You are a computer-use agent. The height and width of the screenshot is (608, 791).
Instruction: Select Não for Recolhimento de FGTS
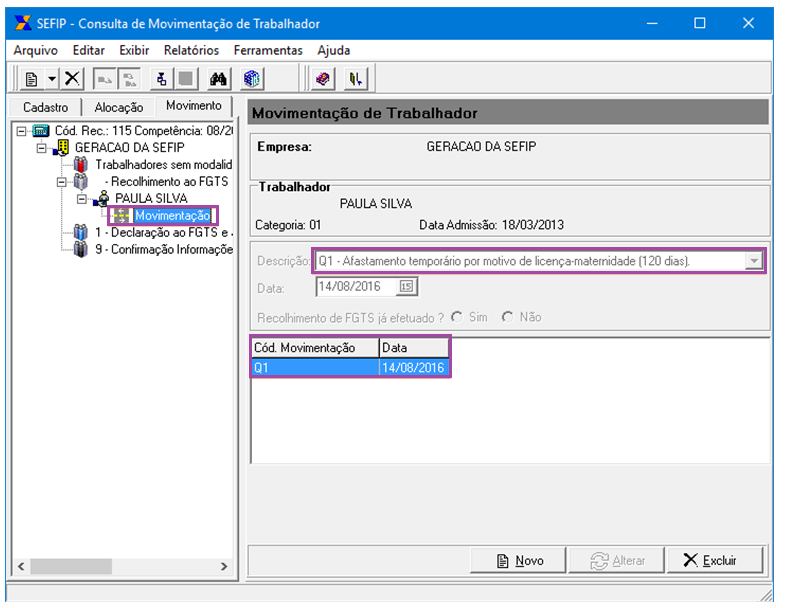click(507, 317)
